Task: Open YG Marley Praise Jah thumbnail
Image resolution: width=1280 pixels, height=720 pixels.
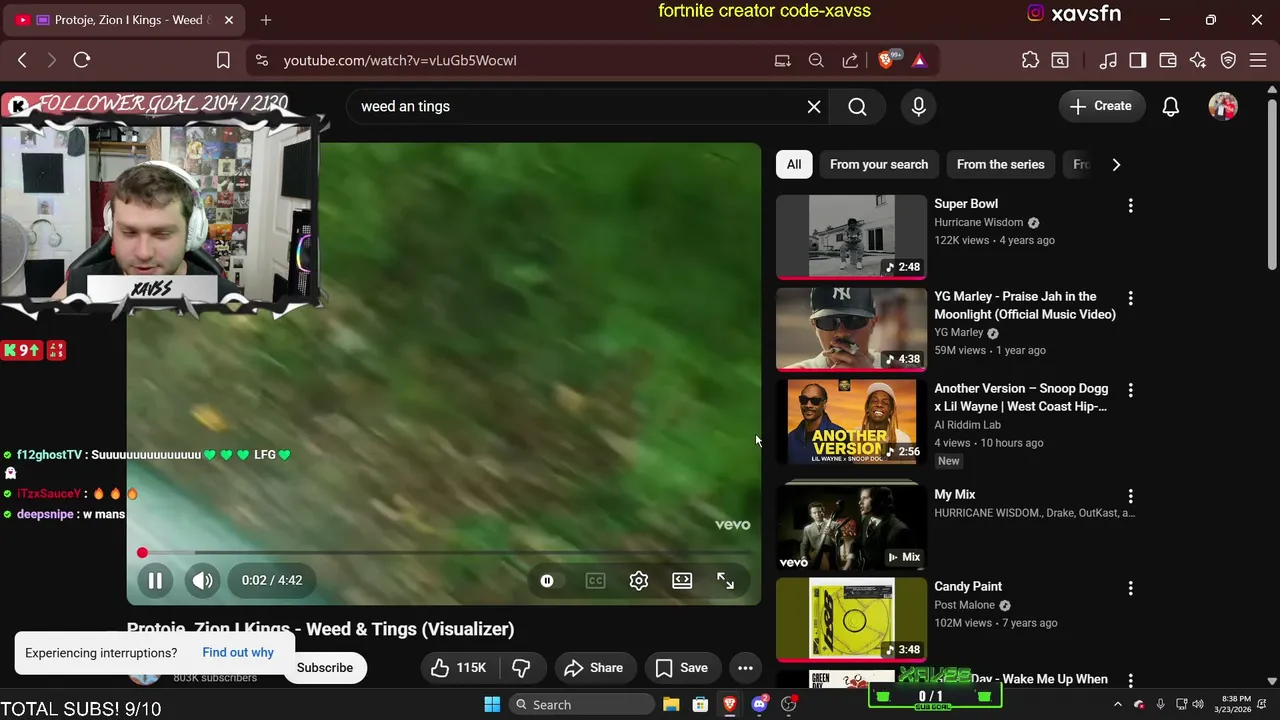Action: pos(852,329)
